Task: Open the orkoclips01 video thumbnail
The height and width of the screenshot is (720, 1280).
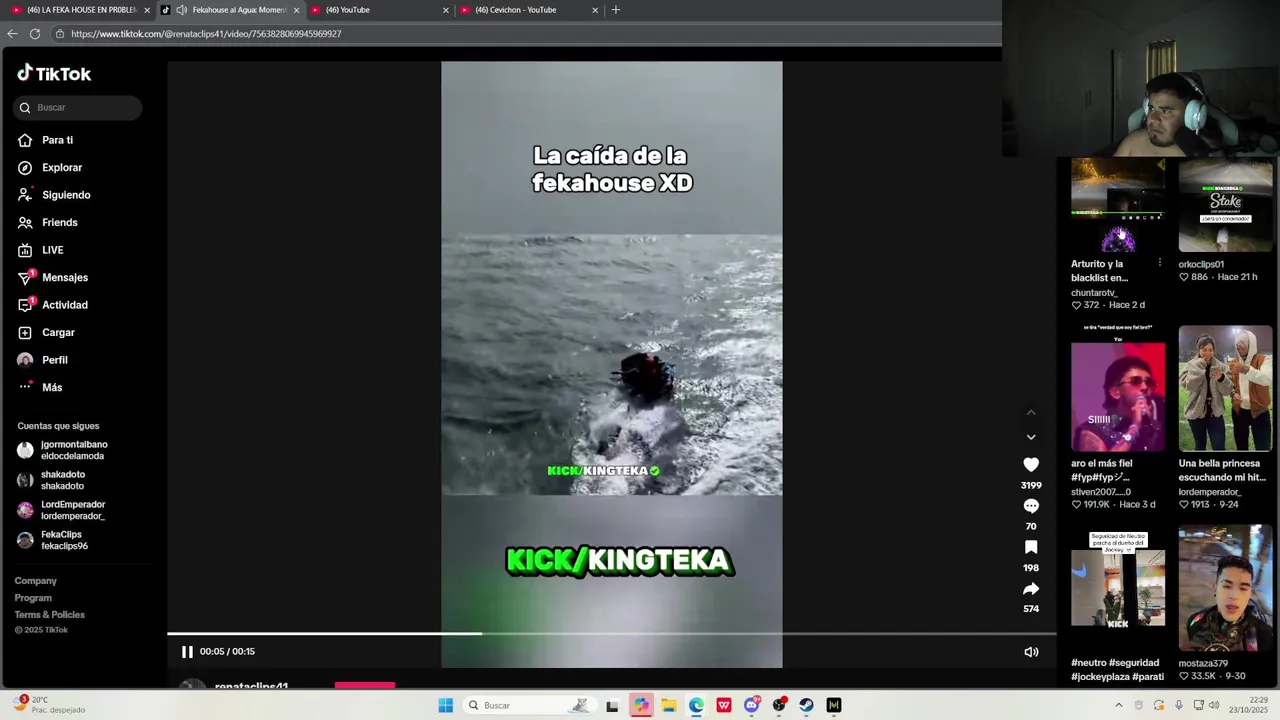Action: pos(1225,206)
